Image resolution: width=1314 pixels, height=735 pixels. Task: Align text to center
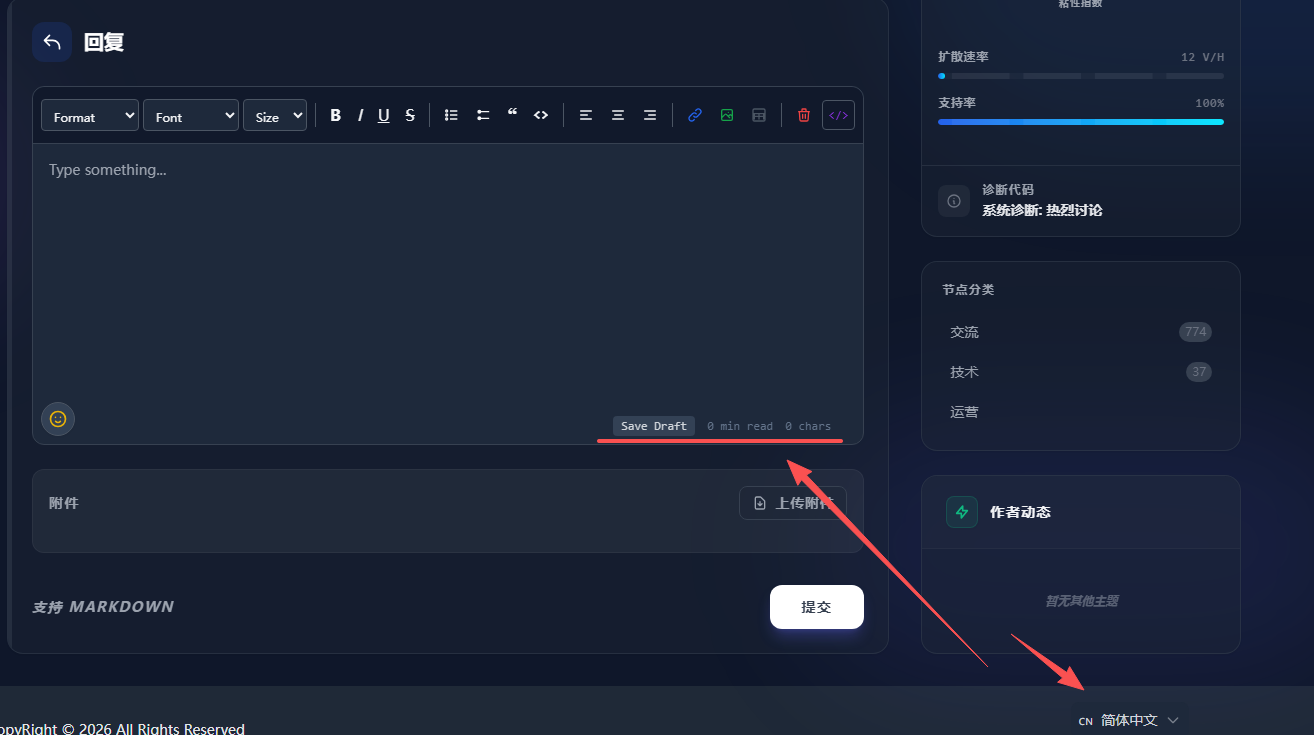pos(618,115)
